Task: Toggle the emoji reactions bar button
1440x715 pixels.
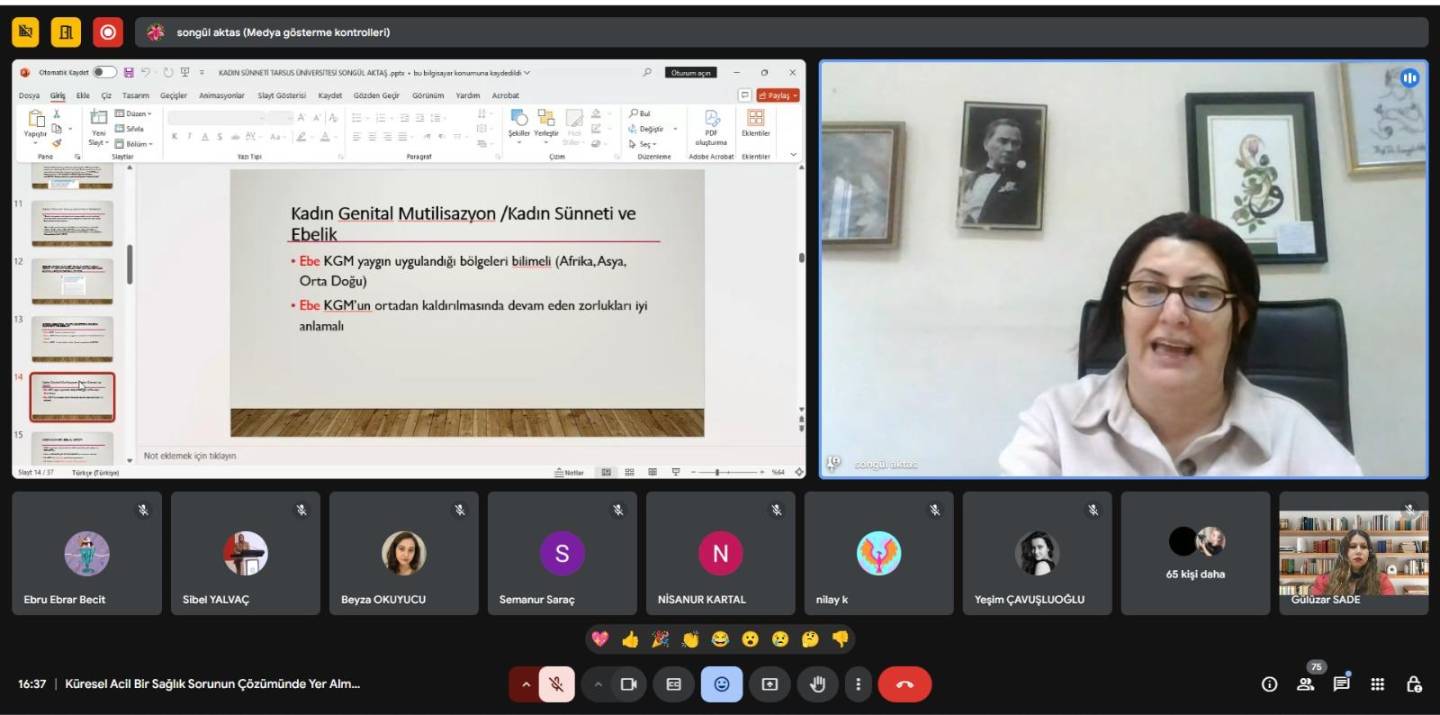Action: (722, 684)
